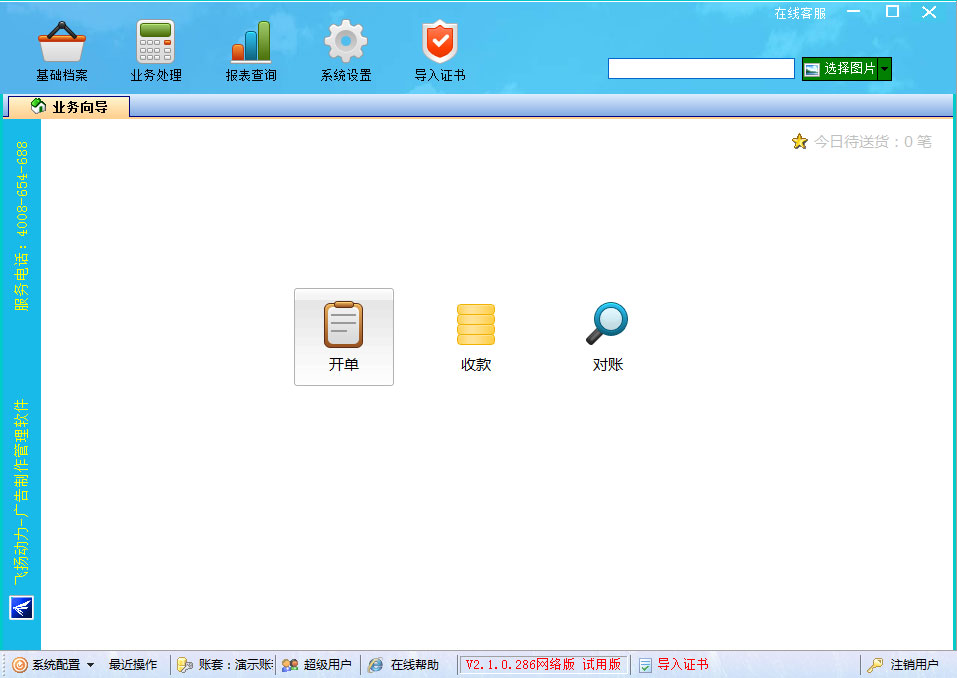The width and height of the screenshot is (957, 678).
Task: Click the 导入证书 shield icon in toolbar
Action: tap(440, 44)
